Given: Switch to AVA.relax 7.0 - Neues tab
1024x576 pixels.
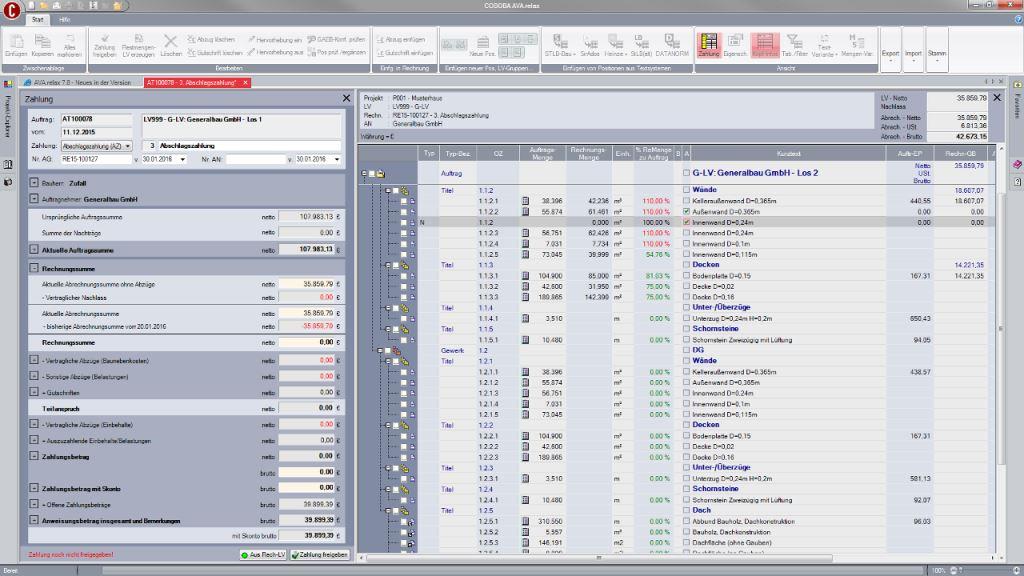Looking at the screenshot, I should (80, 82).
